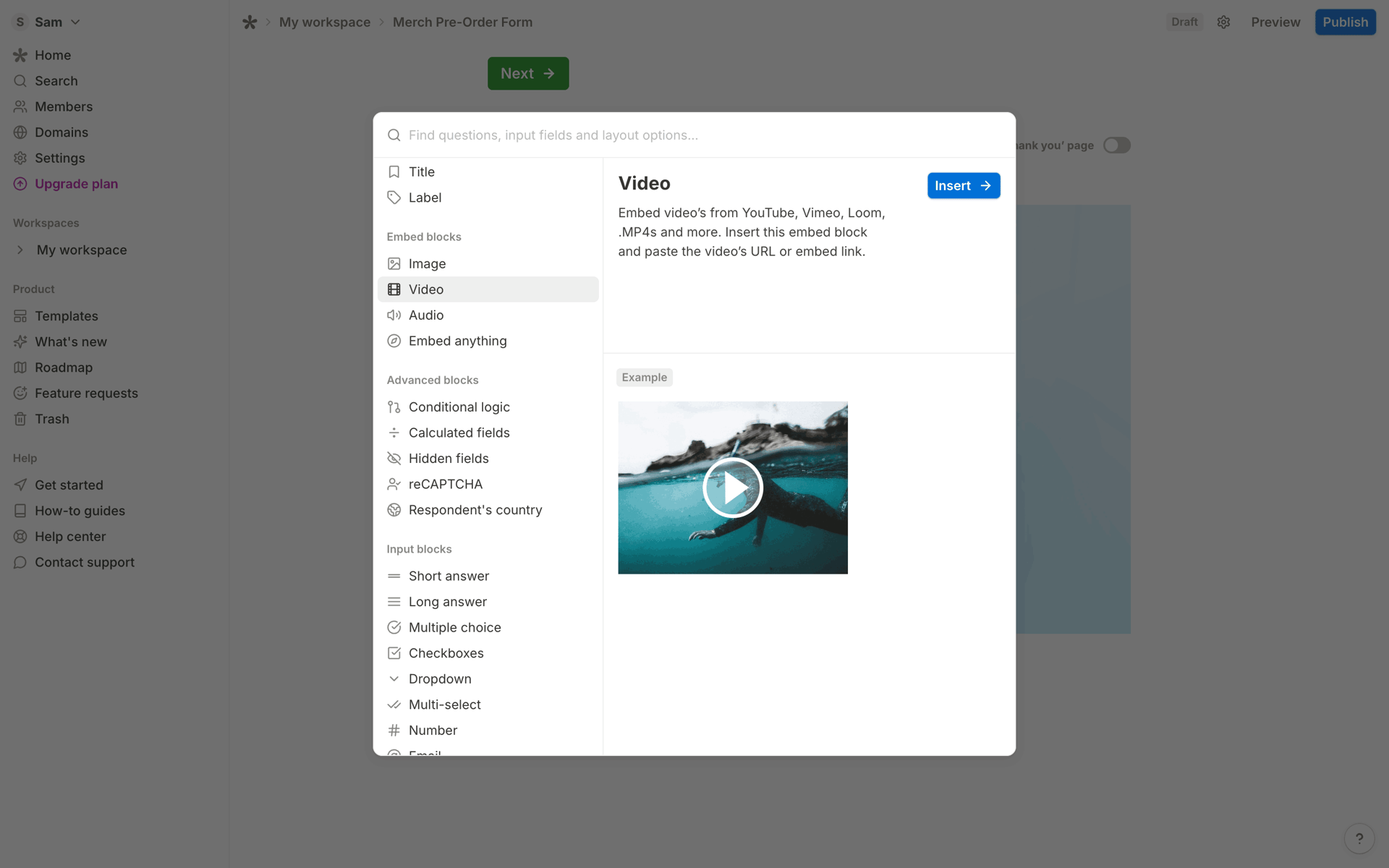
Task: Play the example video thumbnail
Action: coord(732,488)
